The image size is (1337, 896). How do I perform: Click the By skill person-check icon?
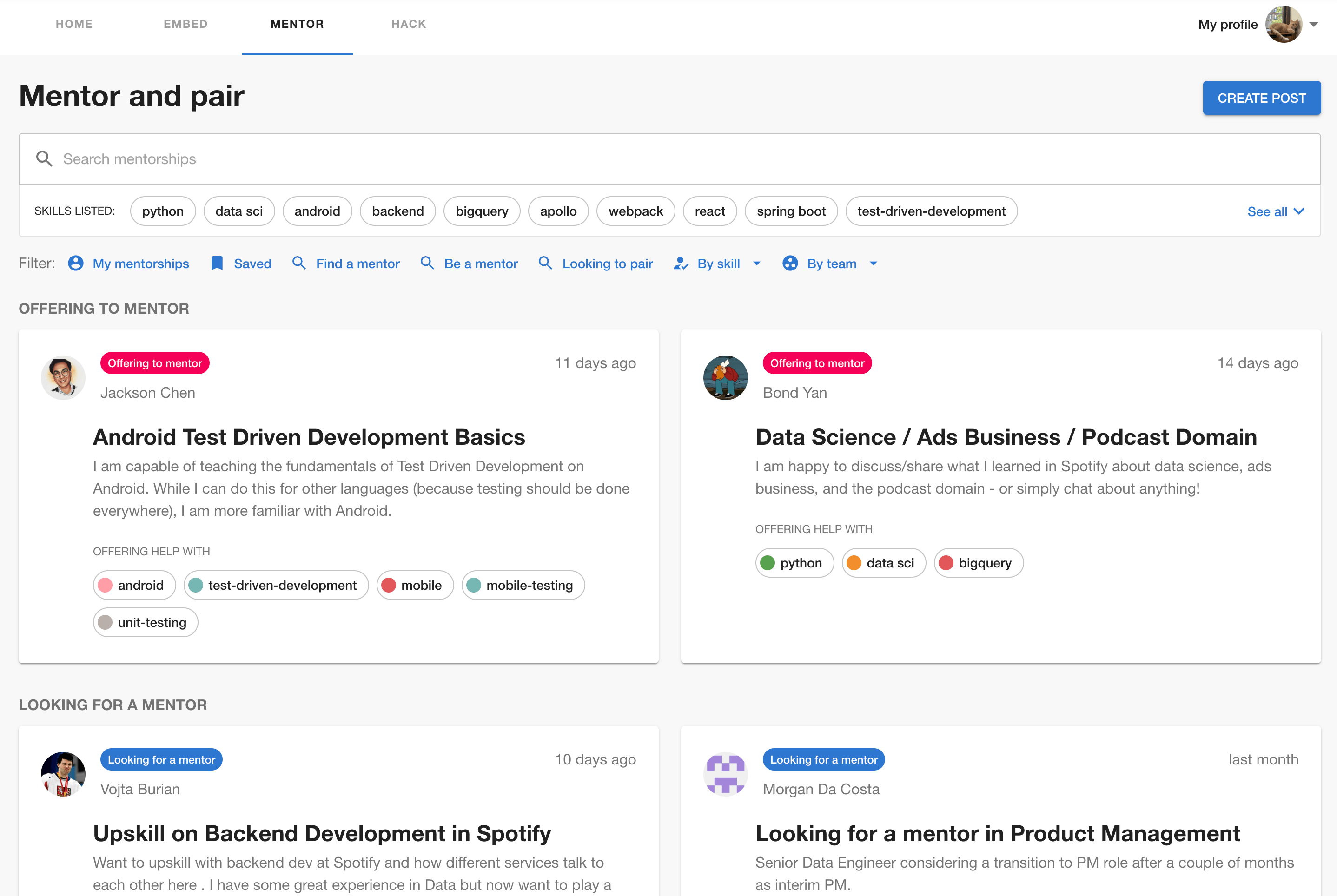(x=680, y=264)
